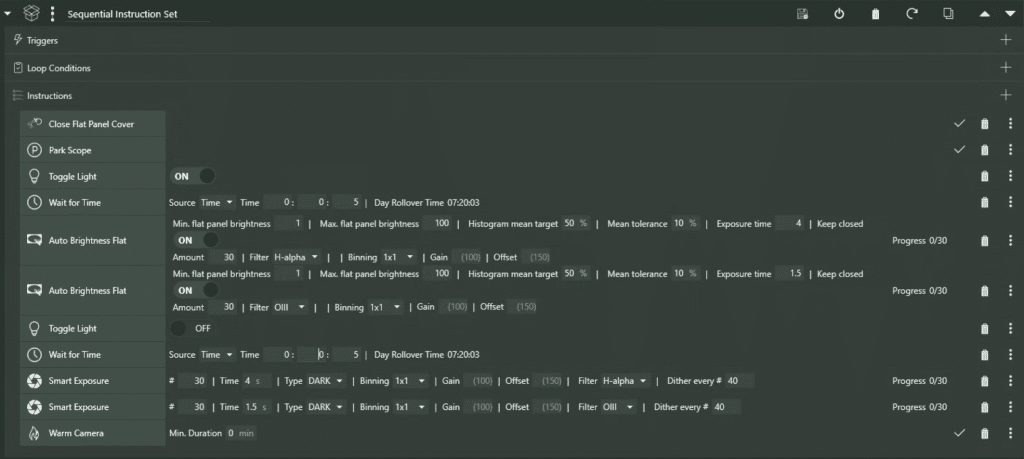
Task: Click the Warm Camera Min. Duration field
Action: [x=231, y=433]
